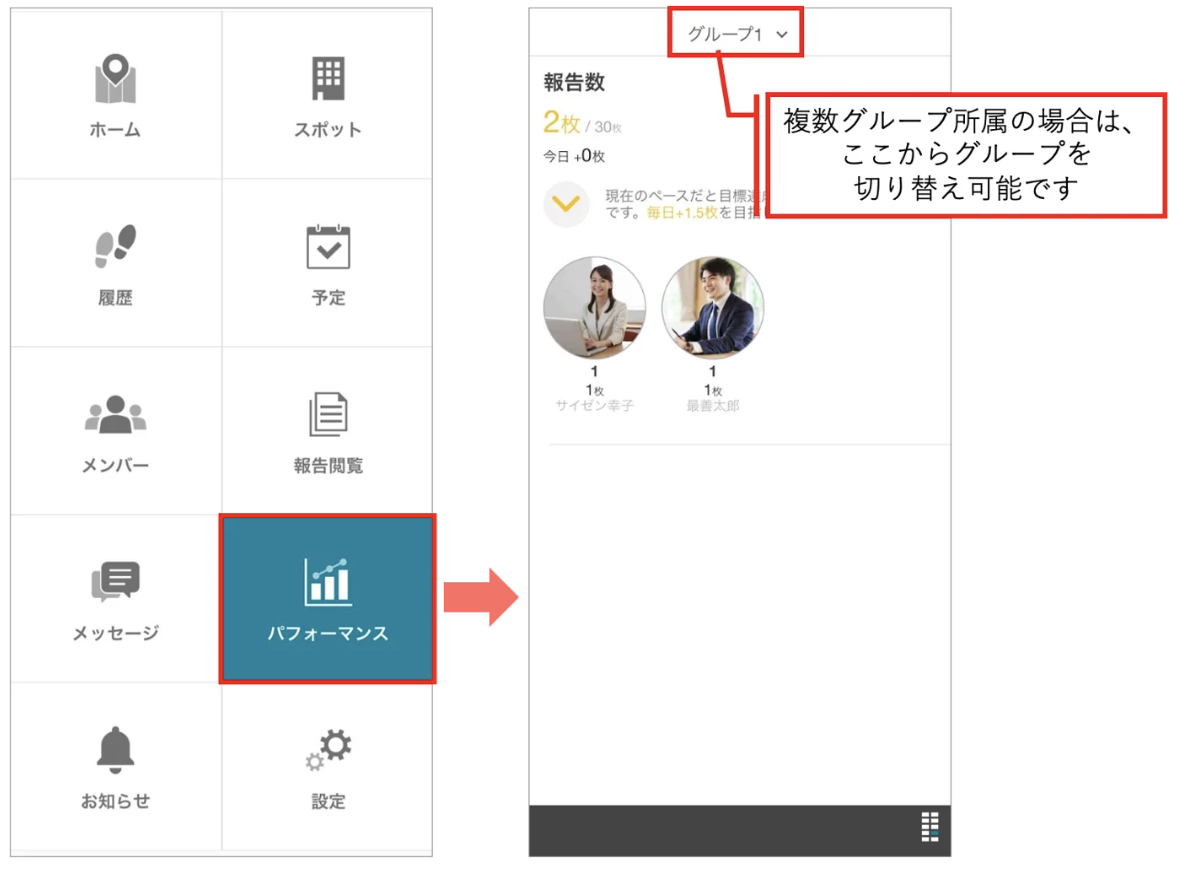Open the grid menu icon in bottom bar
Screen dimensions: 1182x870
930,827
